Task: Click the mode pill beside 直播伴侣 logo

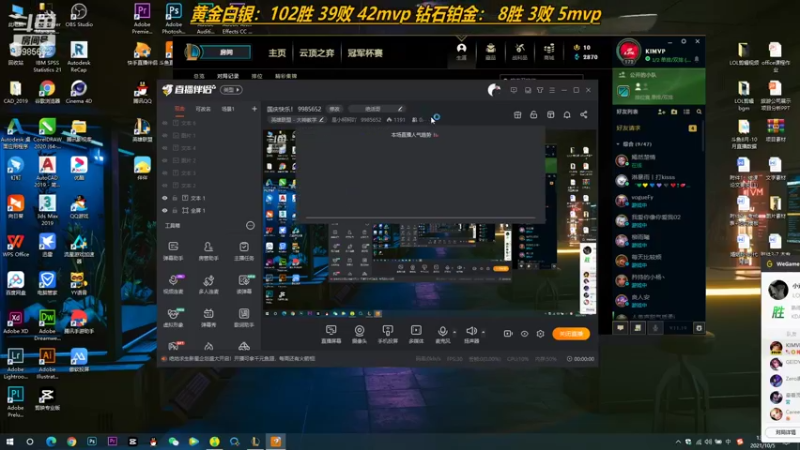Action: 231,90
